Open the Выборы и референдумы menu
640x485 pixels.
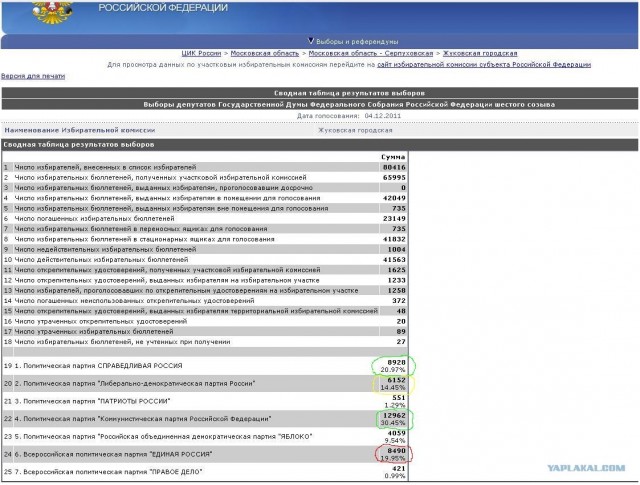click(357, 42)
